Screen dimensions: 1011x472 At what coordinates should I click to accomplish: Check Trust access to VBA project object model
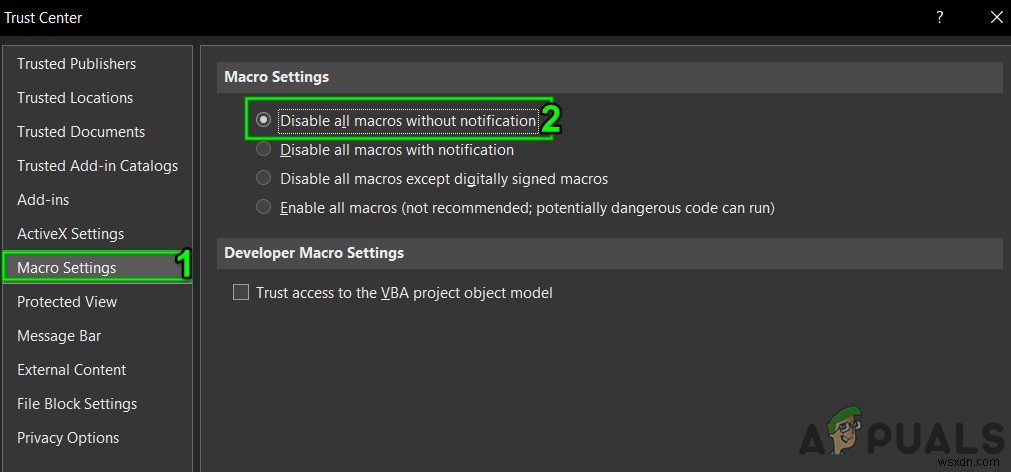tap(240, 293)
